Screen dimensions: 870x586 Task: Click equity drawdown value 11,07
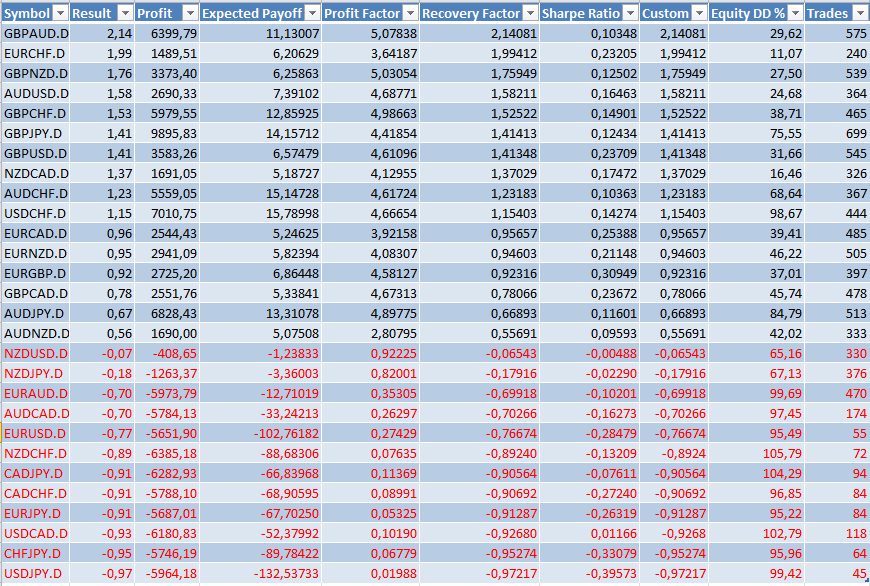click(x=786, y=53)
